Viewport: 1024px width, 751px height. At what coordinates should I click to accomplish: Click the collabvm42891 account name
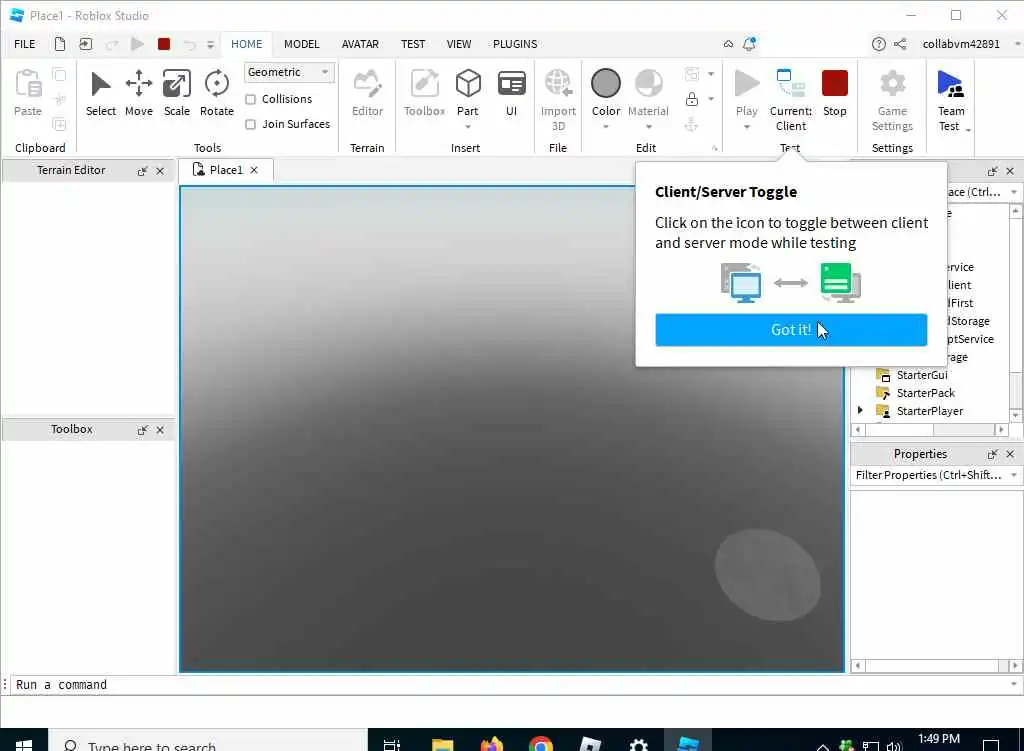pyautogui.click(x=961, y=44)
